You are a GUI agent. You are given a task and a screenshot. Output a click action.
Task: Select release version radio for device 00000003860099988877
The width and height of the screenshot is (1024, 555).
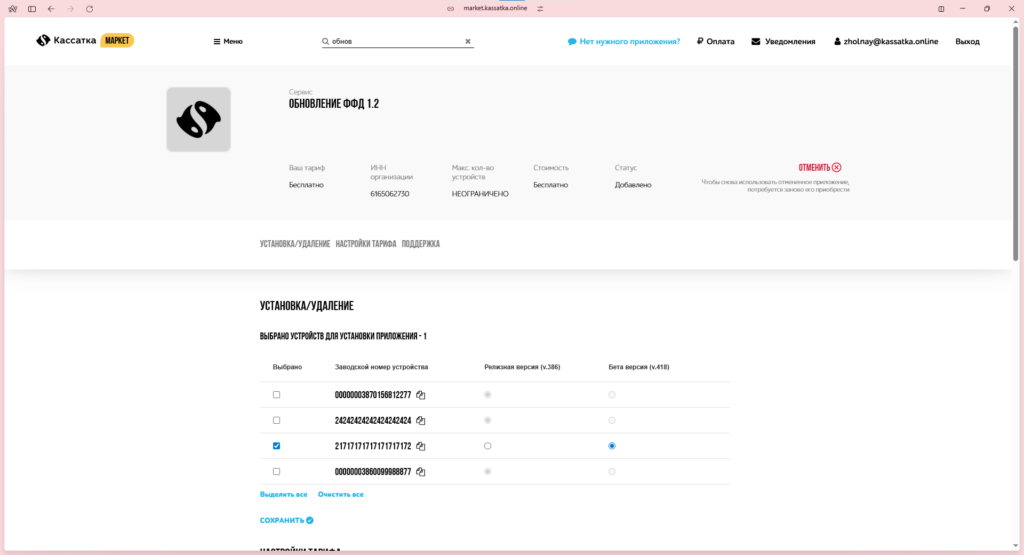tap(487, 471)
